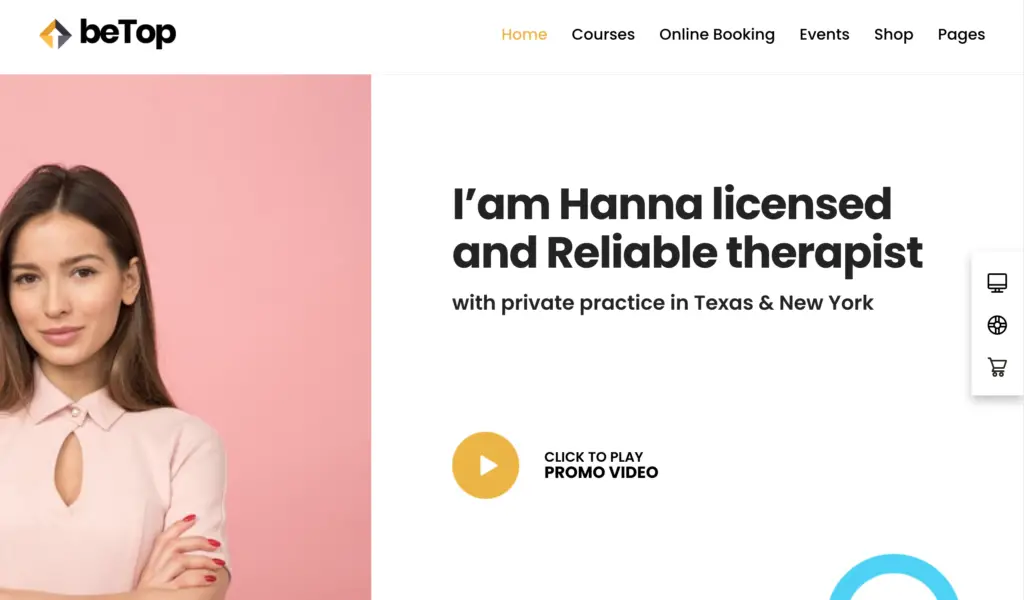Open the Online Booking menu item
Viewport: 1024px width, 600px height.
click(x=716, y=35)
